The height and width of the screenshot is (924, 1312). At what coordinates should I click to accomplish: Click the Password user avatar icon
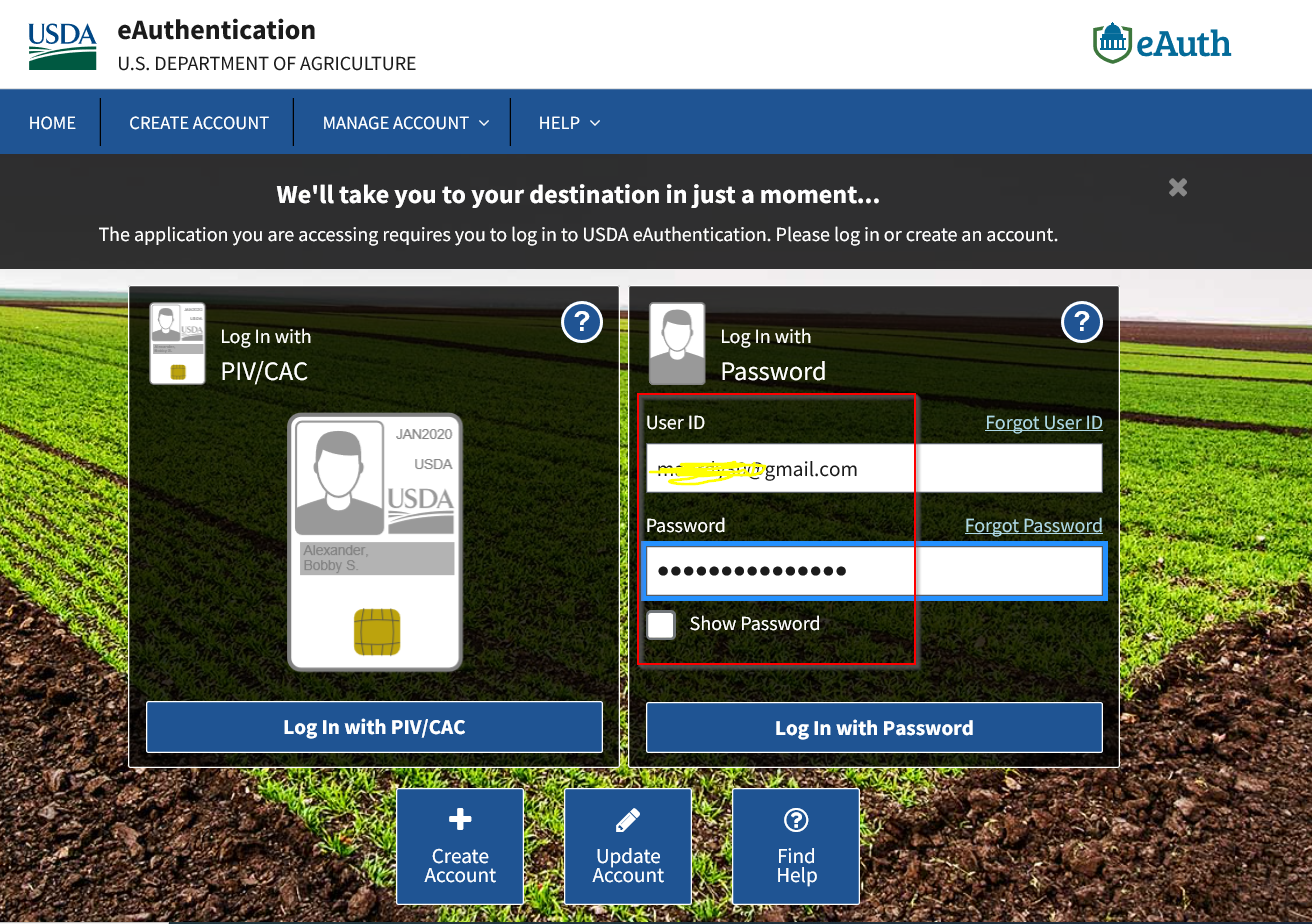[x=677, y=344]
